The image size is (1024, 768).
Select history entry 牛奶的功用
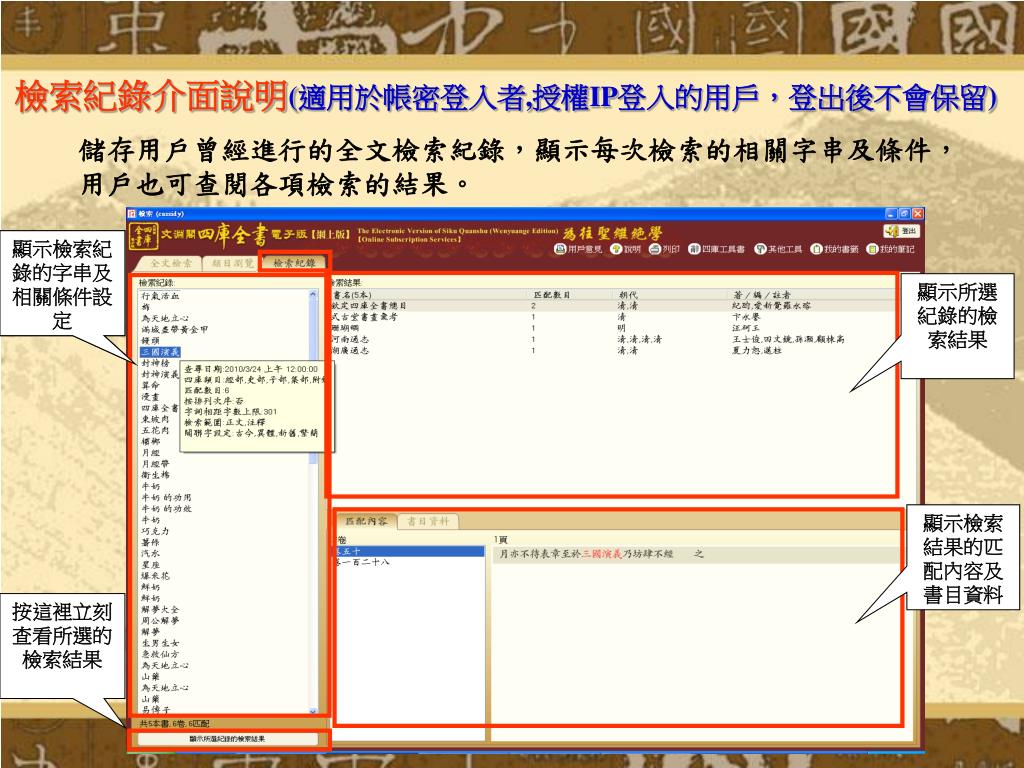[x=167, y=497]
